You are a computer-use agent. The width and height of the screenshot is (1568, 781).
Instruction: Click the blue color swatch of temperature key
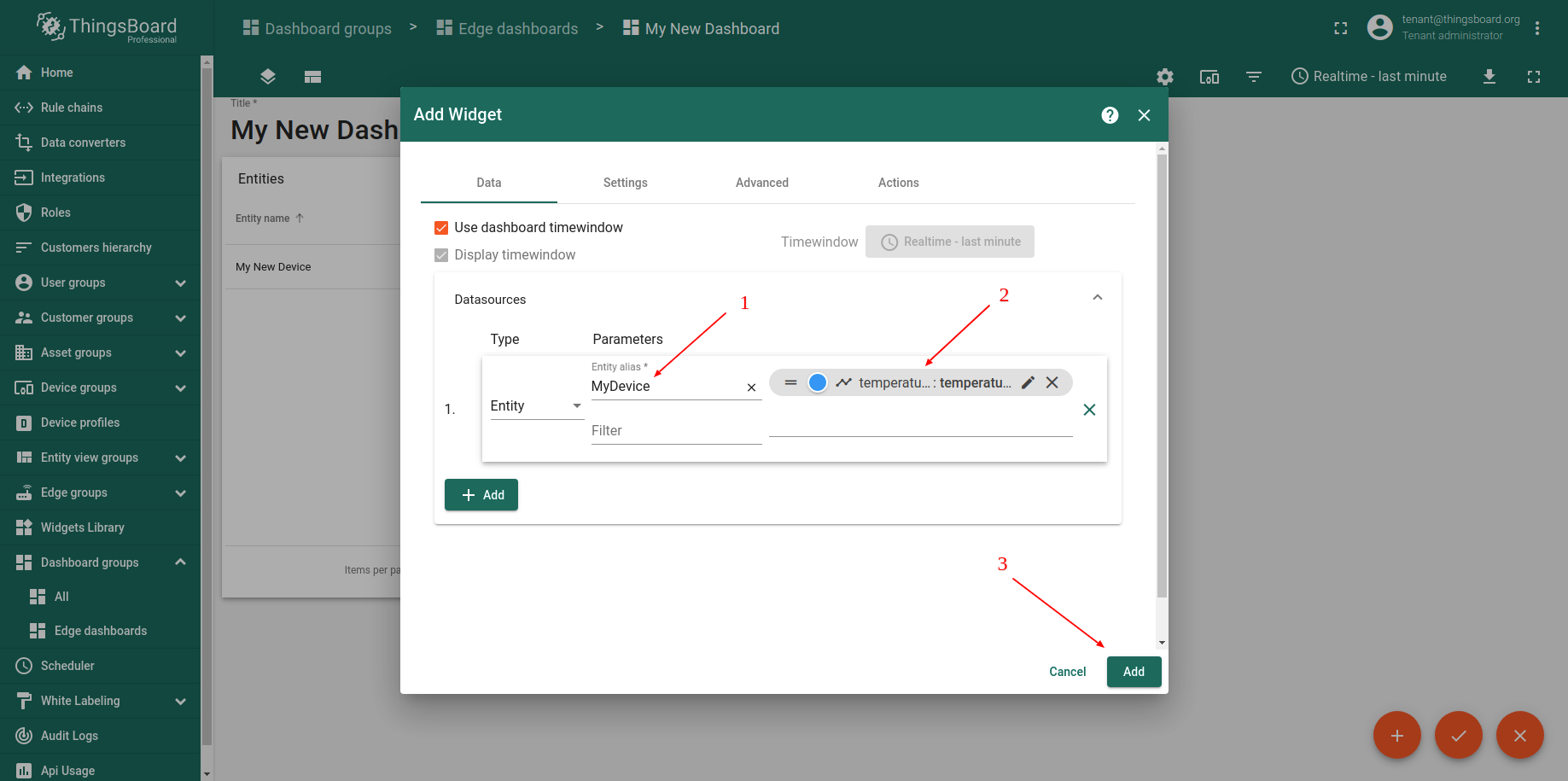click(x=817, y=382)
